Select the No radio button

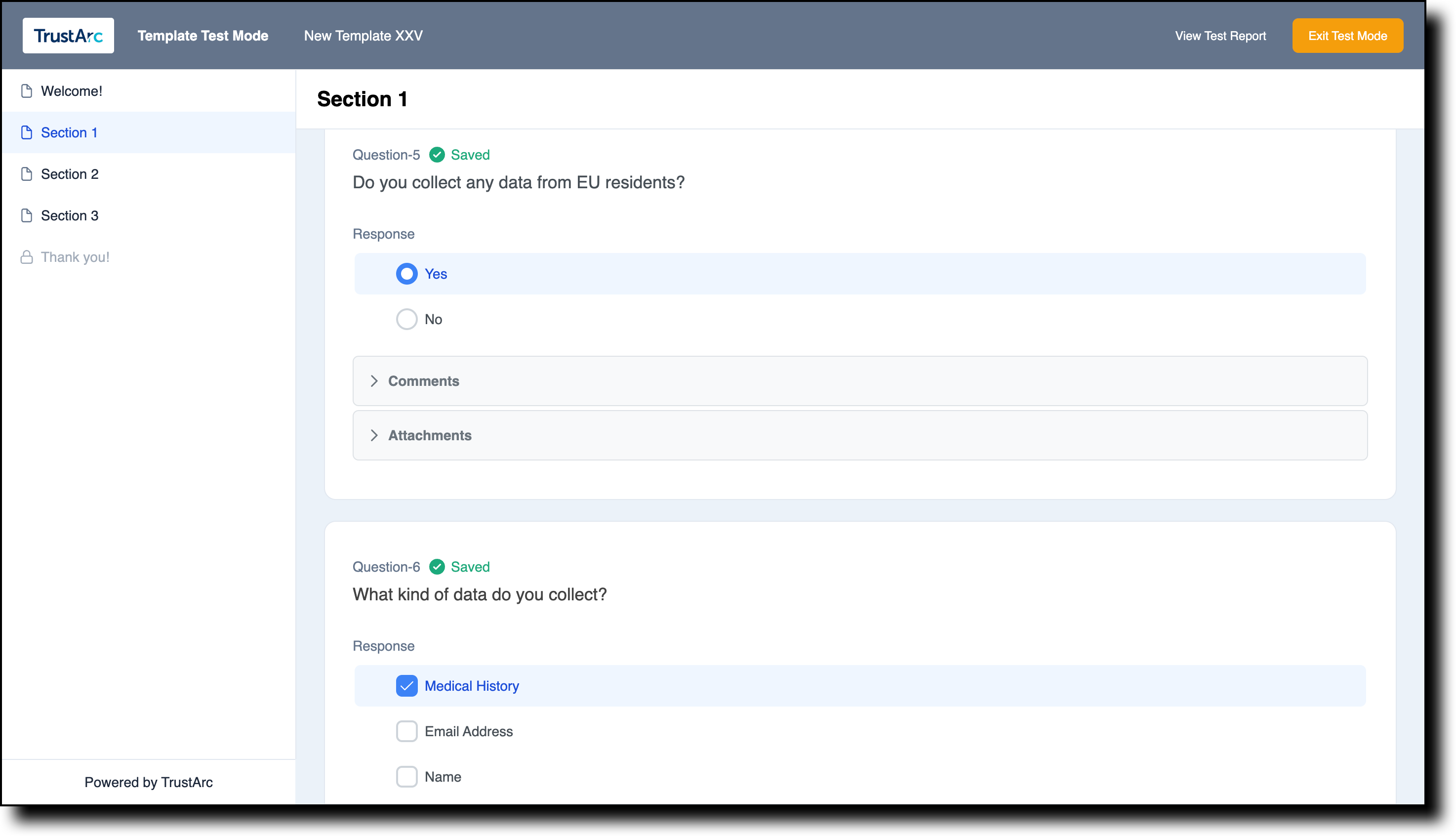pos(406,319)
